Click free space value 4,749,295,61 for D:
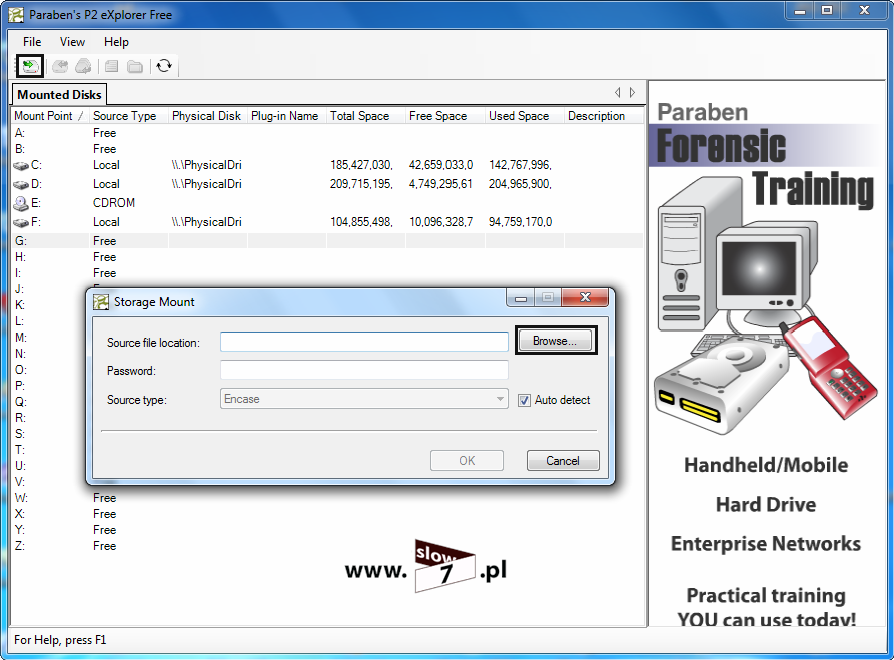Screen dimensions: 894x660 click(441, 184)
